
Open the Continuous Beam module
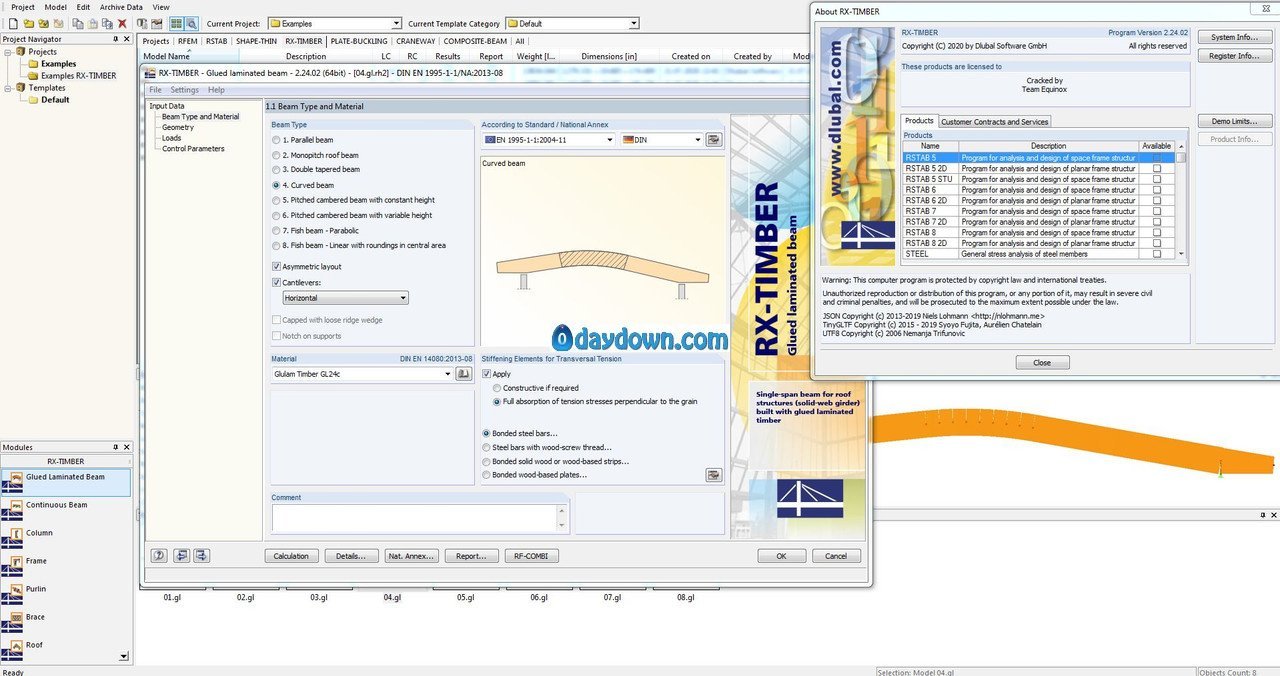pyautogui.click(x=66, y=510)
